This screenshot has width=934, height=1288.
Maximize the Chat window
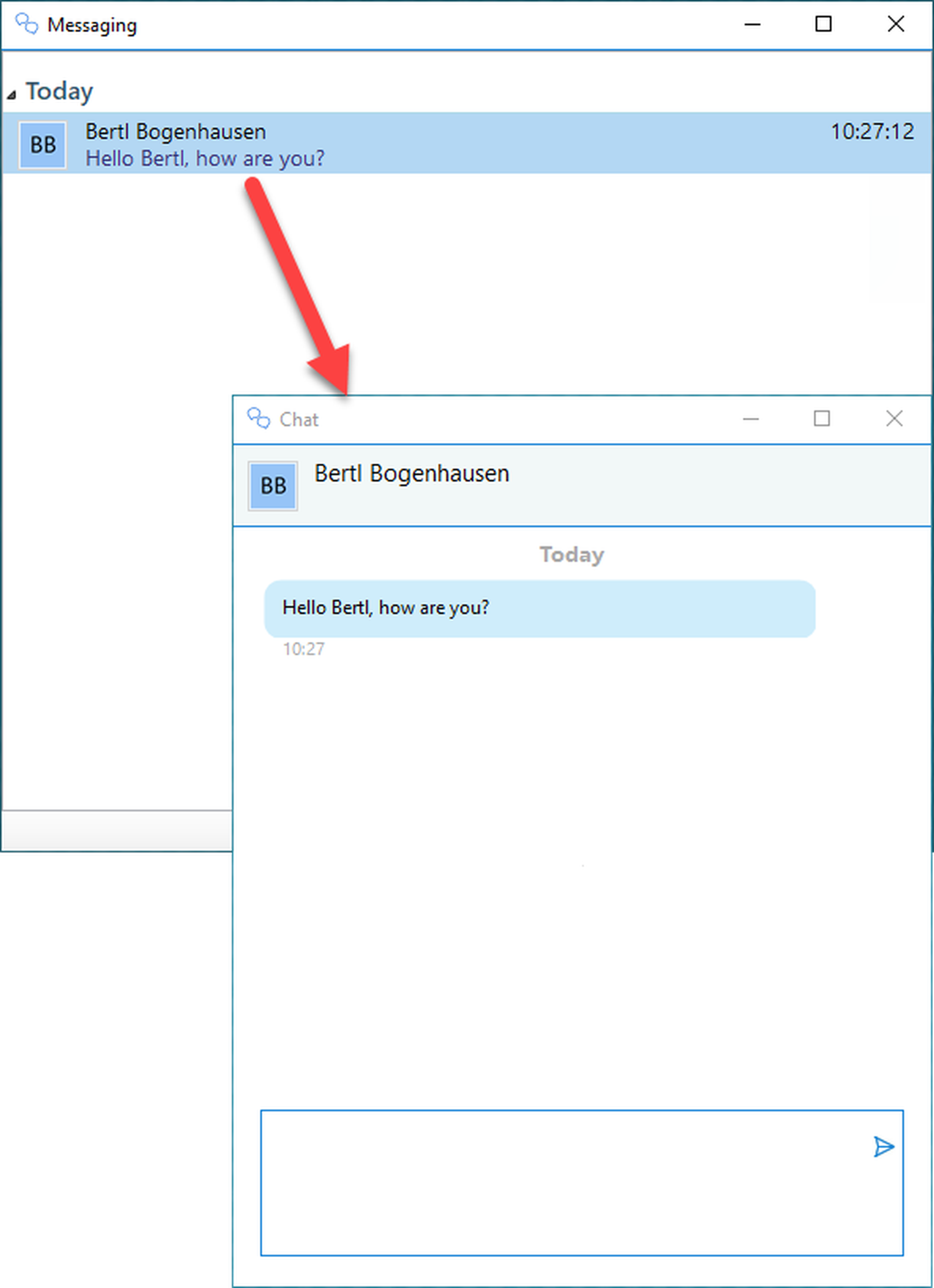click(x=821, y=419)
